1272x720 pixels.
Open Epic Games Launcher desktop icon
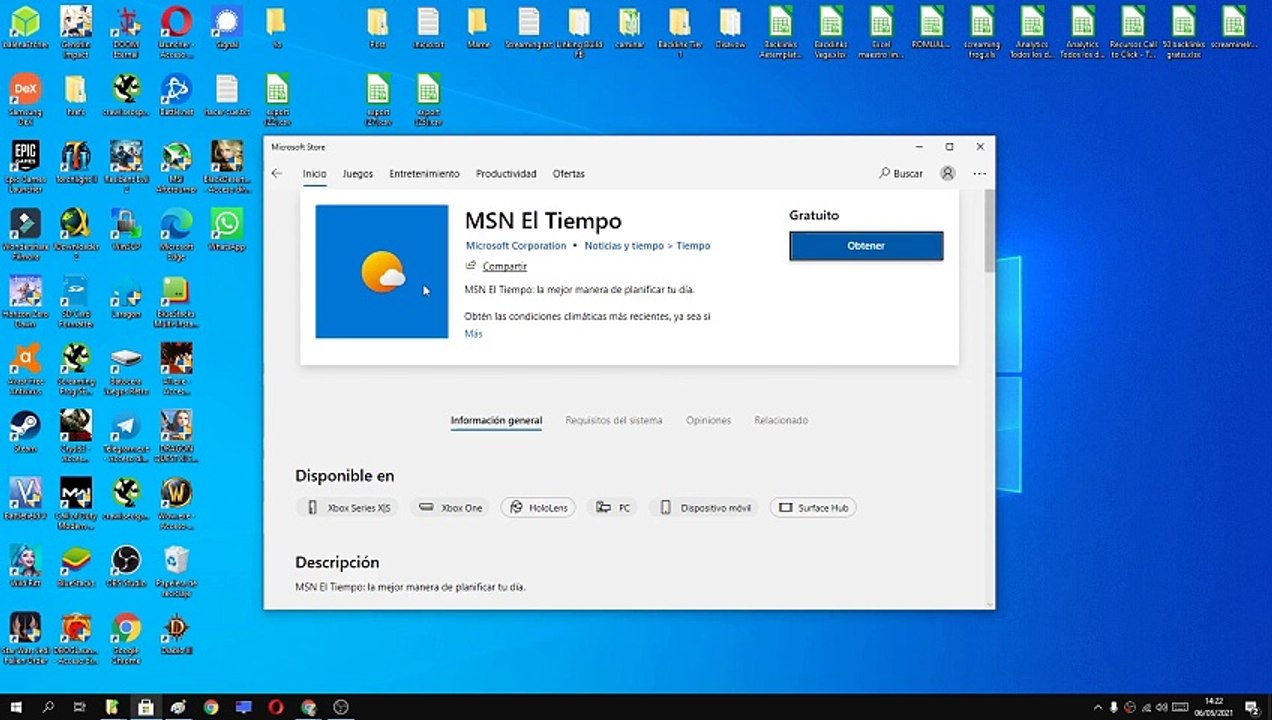point(25,166)
